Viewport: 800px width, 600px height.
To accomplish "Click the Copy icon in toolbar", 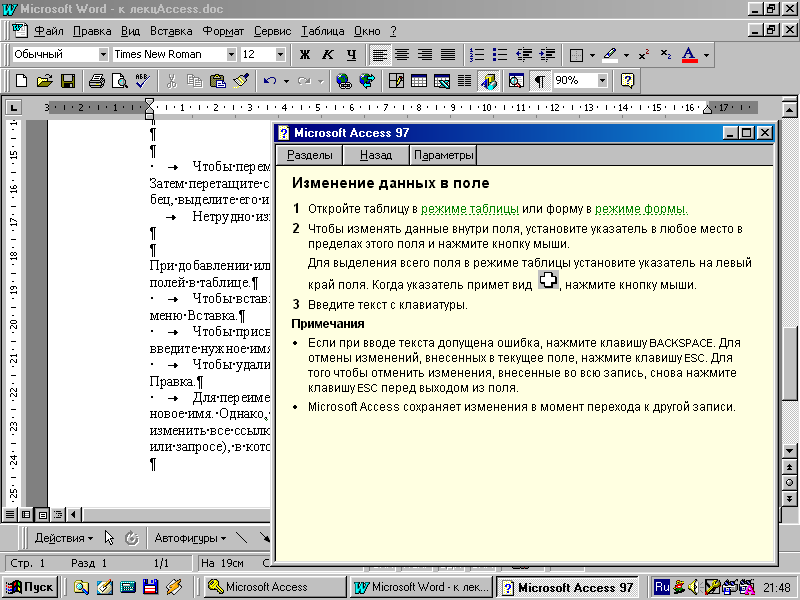I will (x=194, y=81).
